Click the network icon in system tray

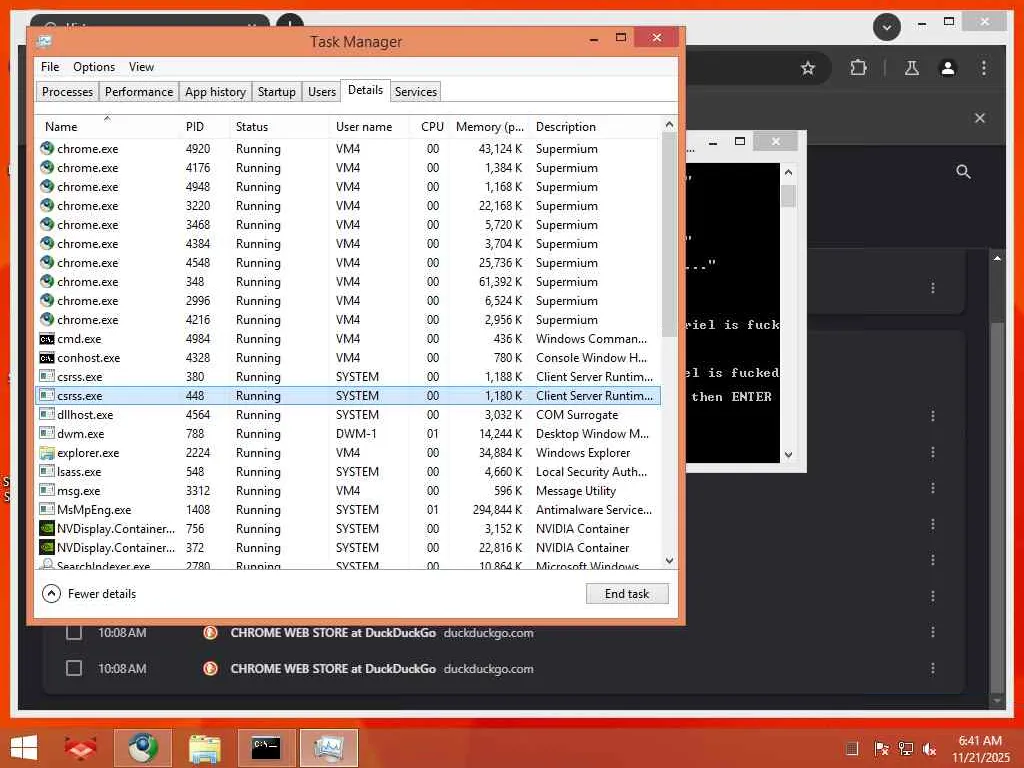905,749
